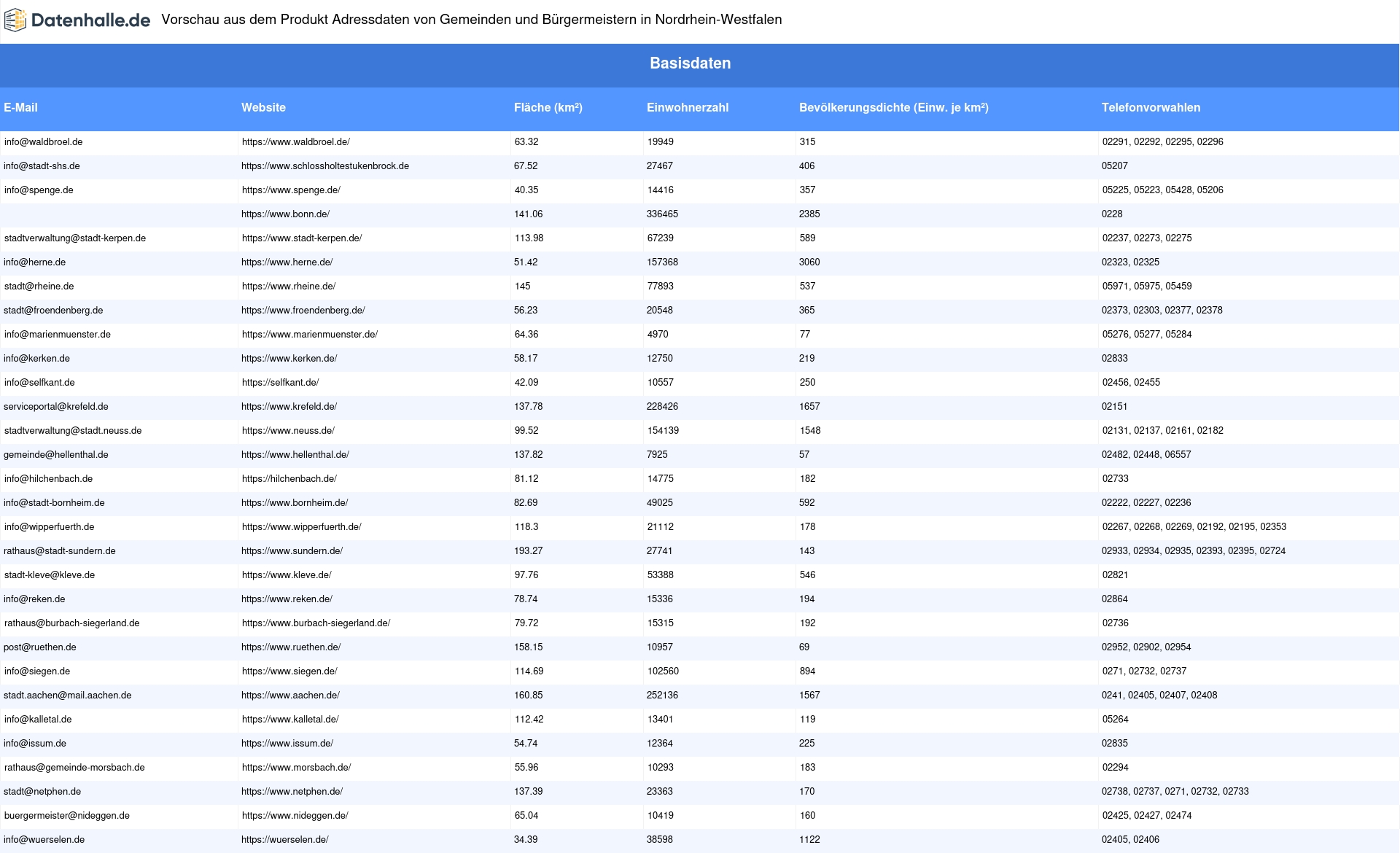Screen dimensions: 1400x853
Task: Select area value 193.27
Action: pyautogui.click(x=529, y=551)
